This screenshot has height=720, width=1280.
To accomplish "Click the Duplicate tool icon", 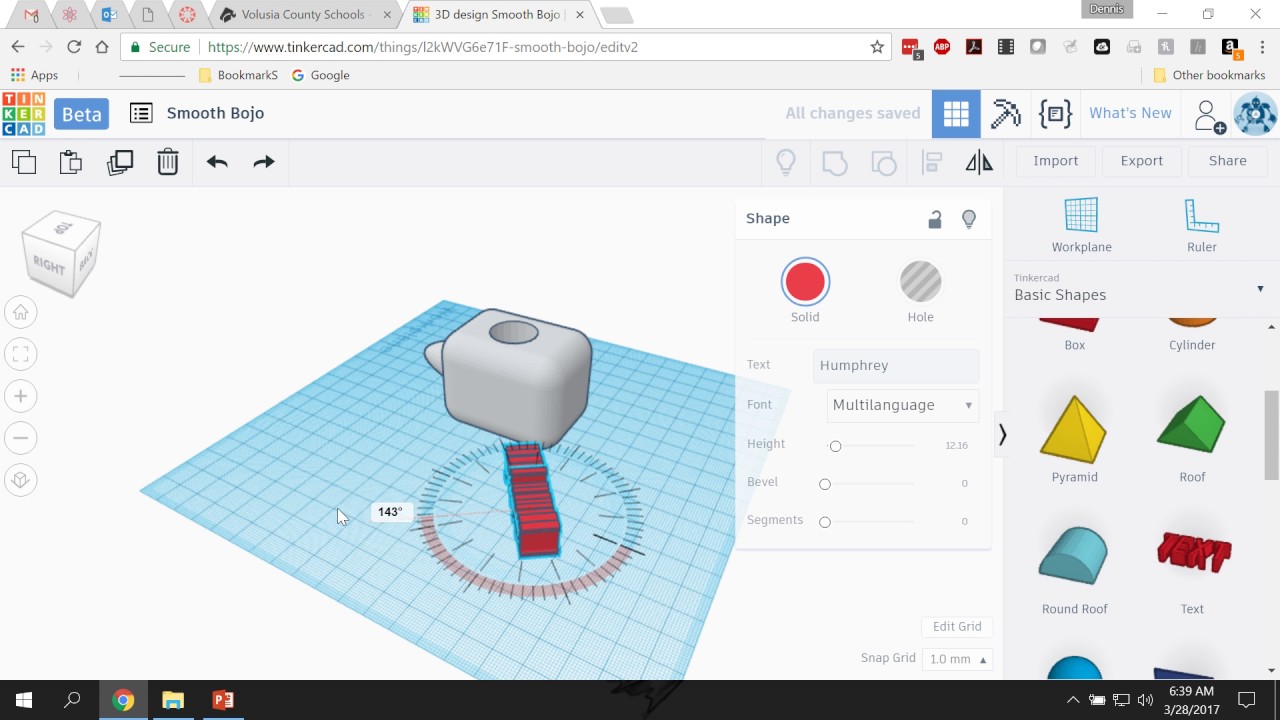I will [120, 162].
